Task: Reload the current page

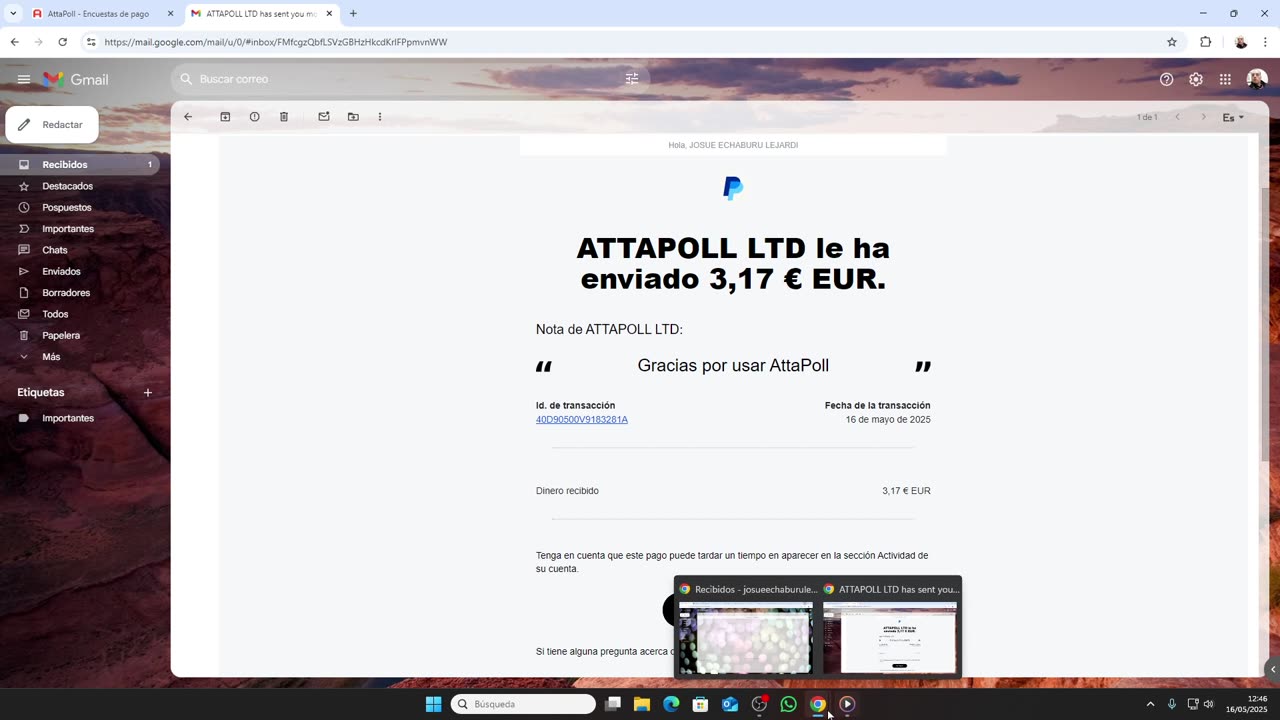Action: tap(62, 42)
